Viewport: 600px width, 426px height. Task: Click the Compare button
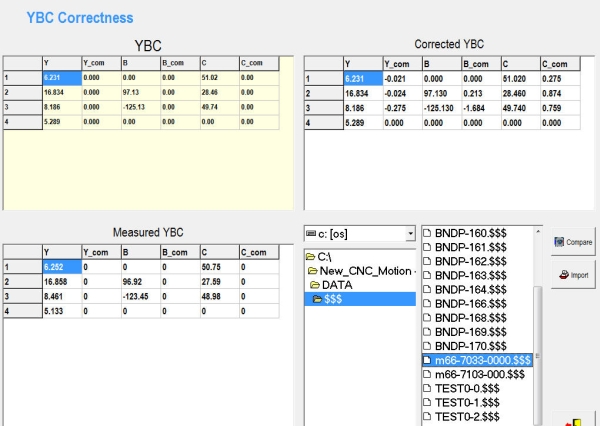point(572,240)
